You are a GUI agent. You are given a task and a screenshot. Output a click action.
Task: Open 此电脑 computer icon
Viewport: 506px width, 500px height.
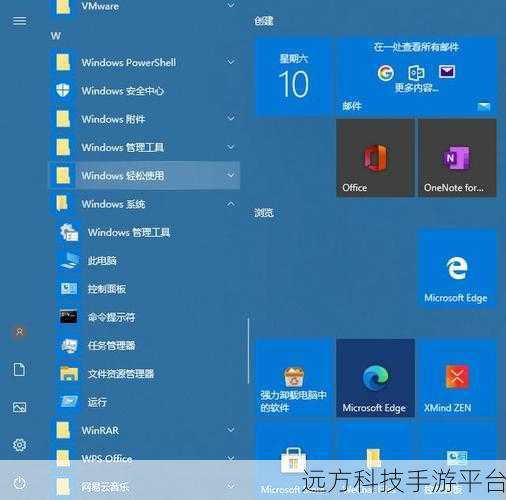click(x=69, y=261)
